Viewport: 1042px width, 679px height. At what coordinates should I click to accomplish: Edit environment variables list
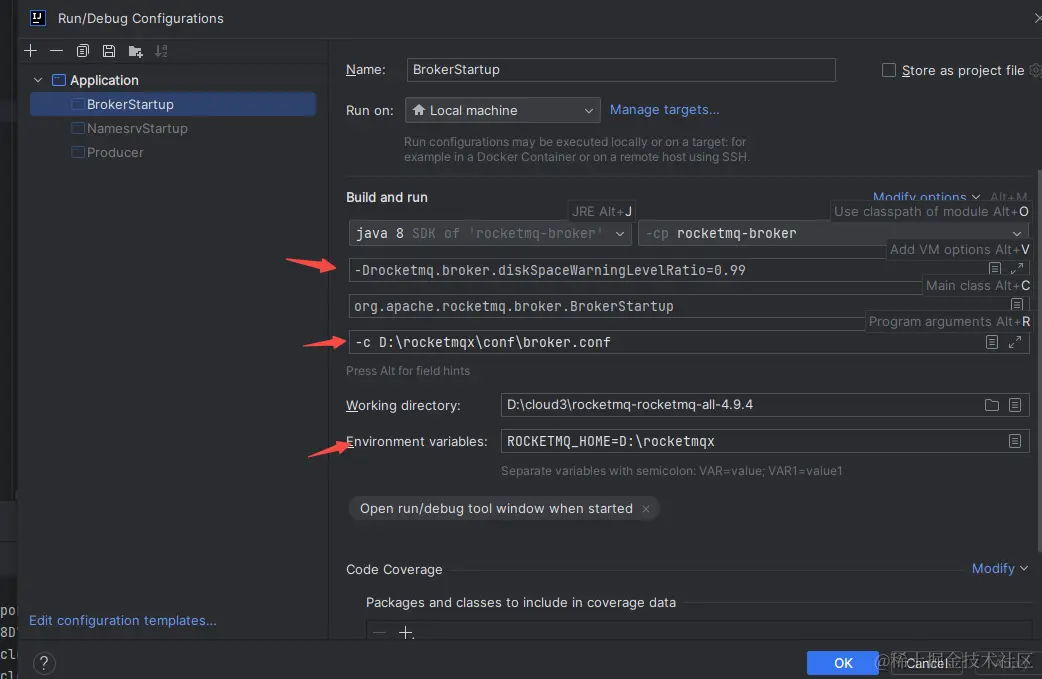[1015, 441]
